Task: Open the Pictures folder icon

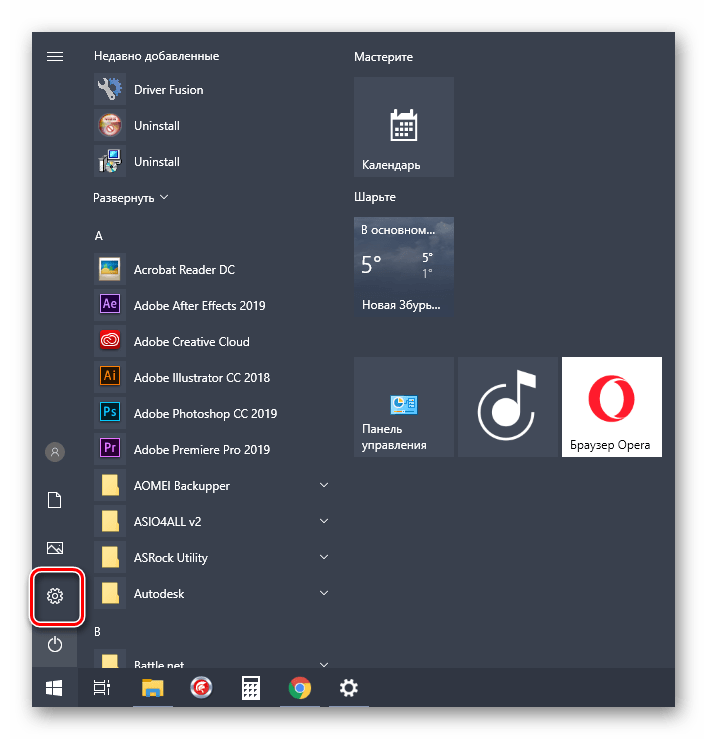Action: click(55, 548)
